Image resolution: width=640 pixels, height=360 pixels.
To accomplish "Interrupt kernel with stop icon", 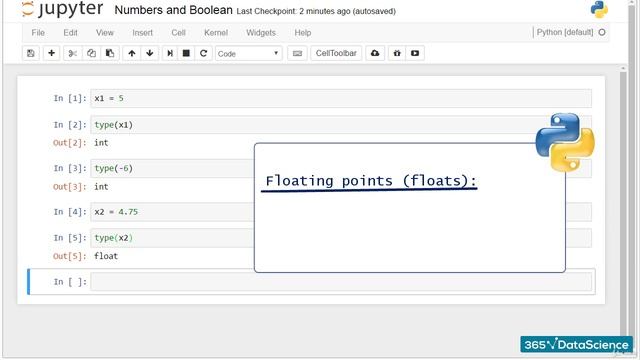I will coord(186,53).
